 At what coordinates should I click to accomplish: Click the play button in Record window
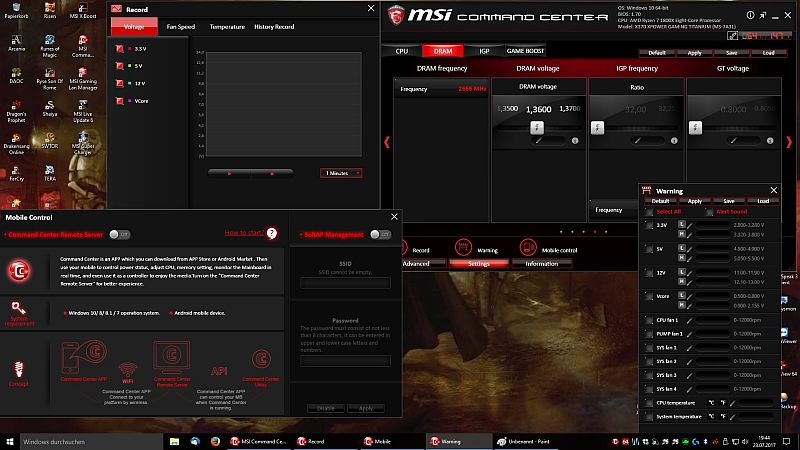coord(229,173)
